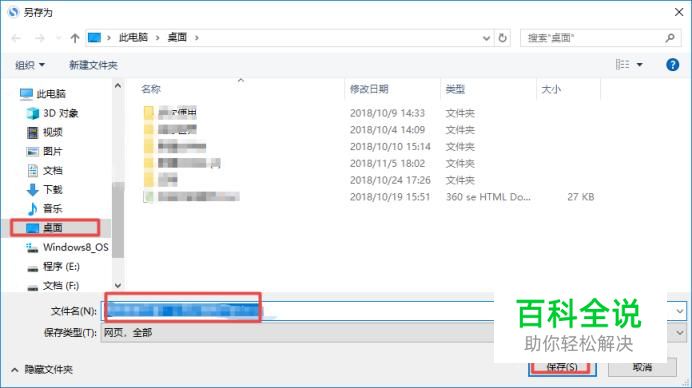
Task: Open help with the question mark
Action: [x=672, y=65]
